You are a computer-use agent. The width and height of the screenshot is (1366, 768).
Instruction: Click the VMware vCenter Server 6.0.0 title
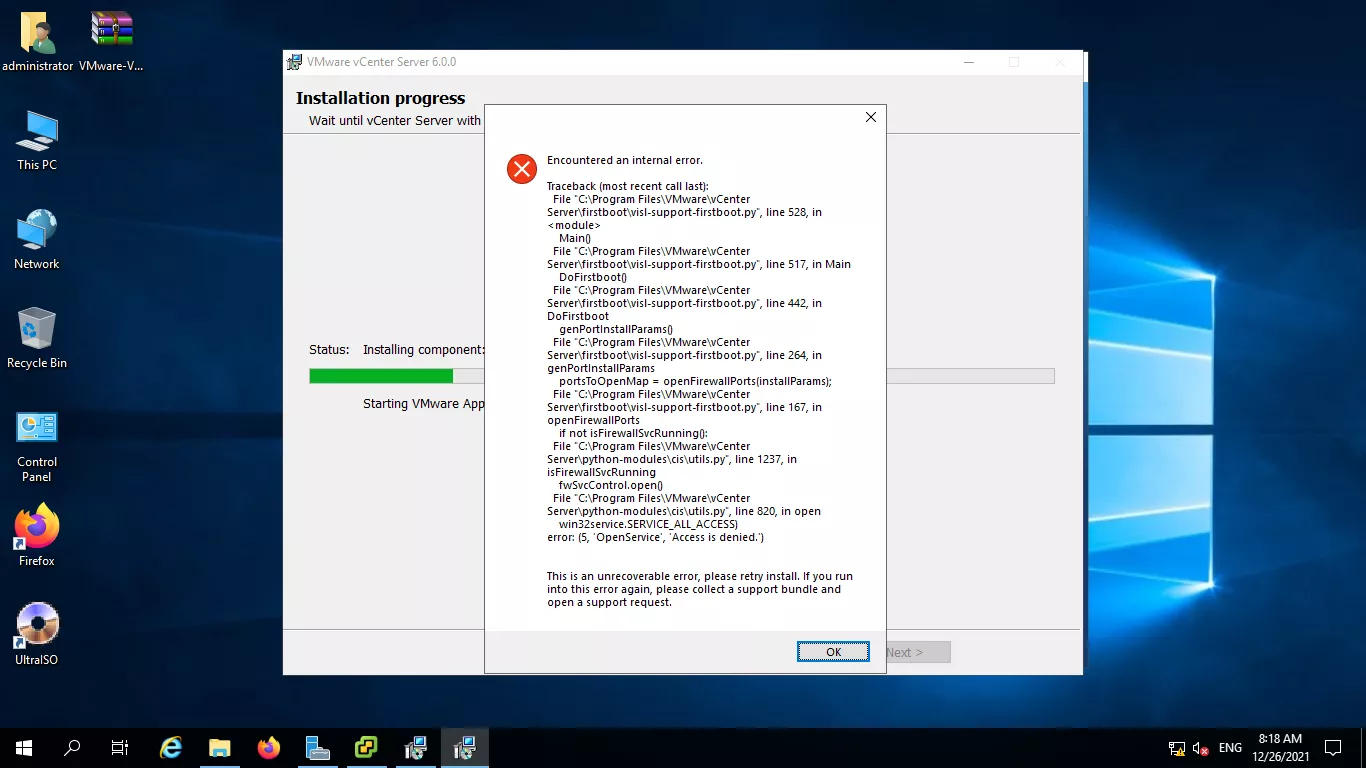(381, 62)
